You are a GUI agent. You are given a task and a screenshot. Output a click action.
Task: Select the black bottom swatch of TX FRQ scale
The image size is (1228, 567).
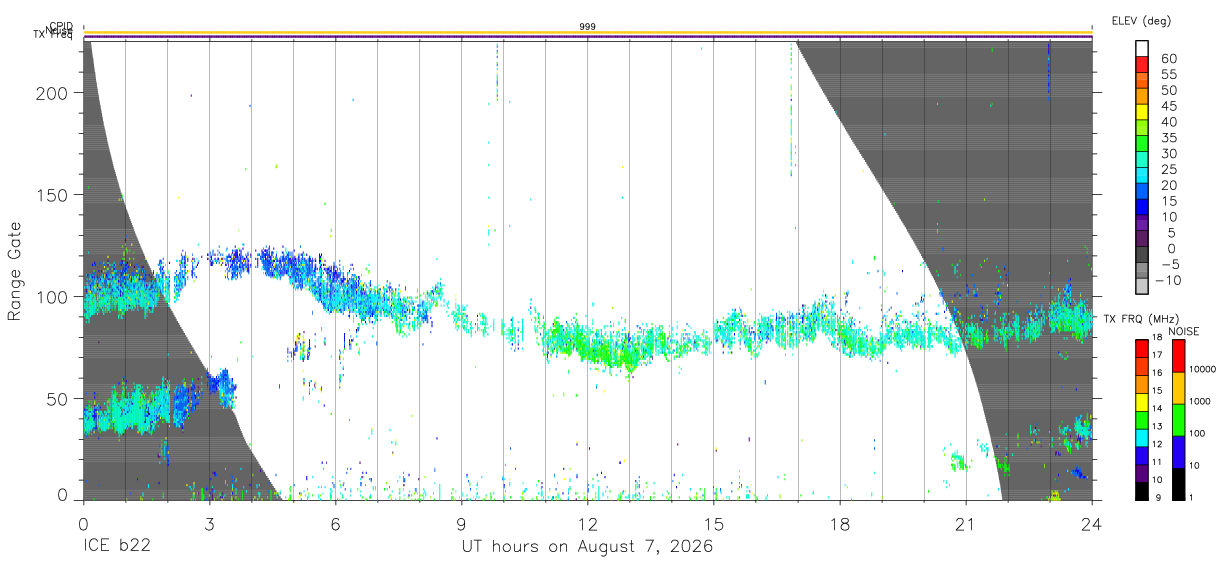(1141, 492)
